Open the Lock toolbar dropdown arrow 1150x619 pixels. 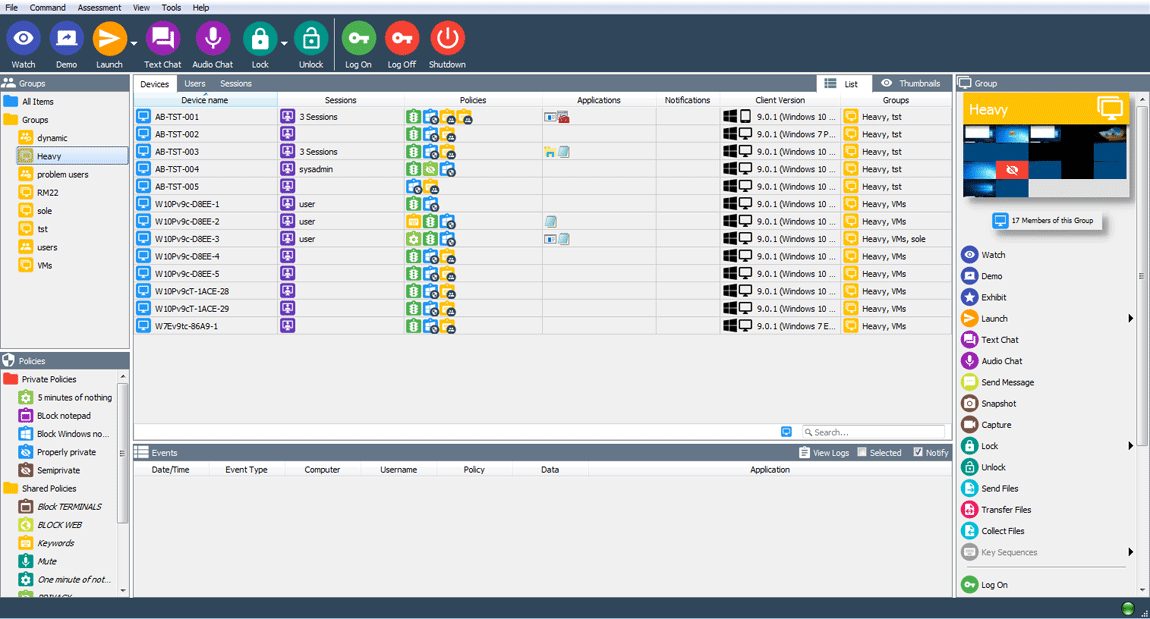285,44
